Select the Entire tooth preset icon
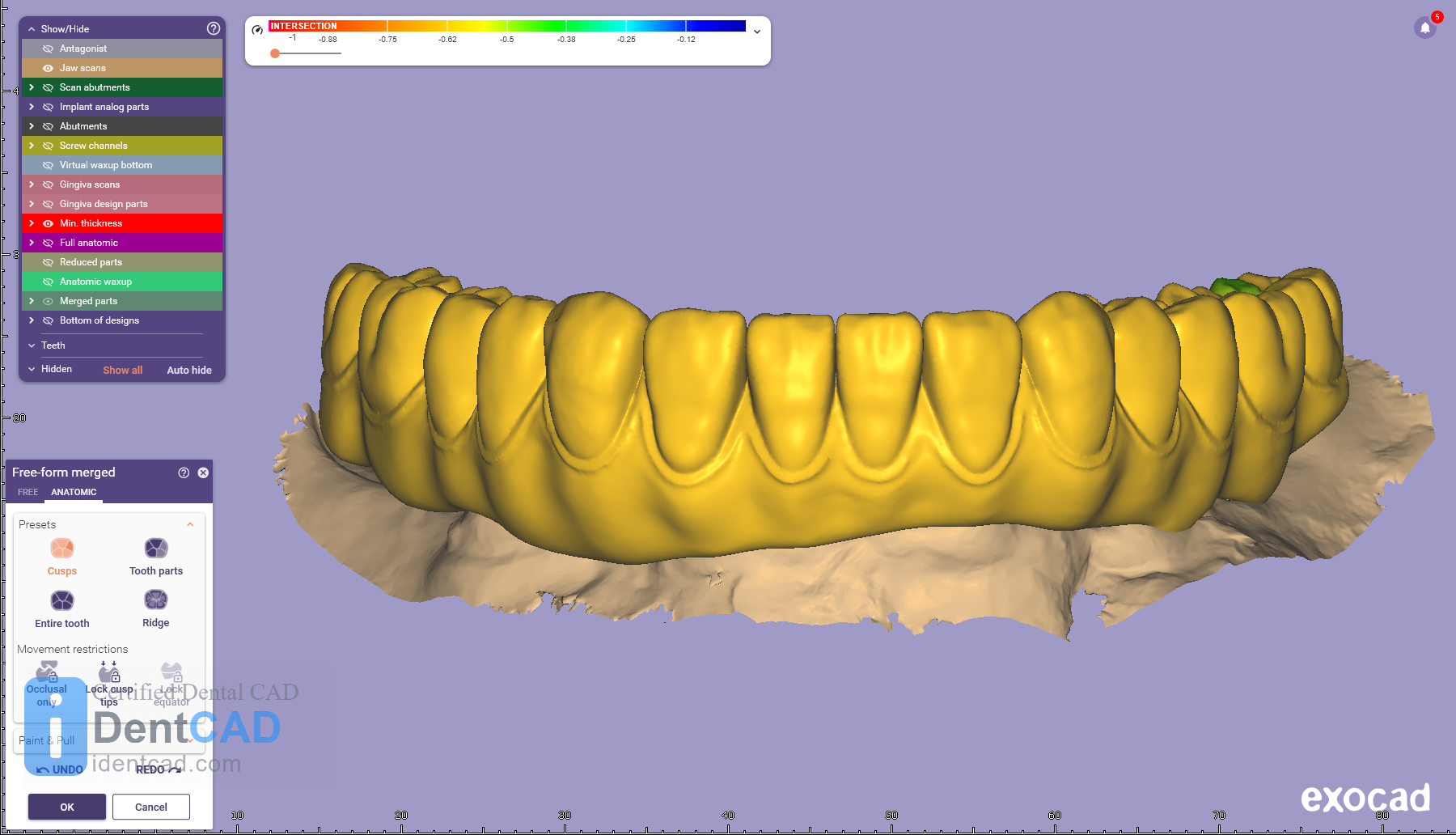1456x835 pixels. click(62, 600)
